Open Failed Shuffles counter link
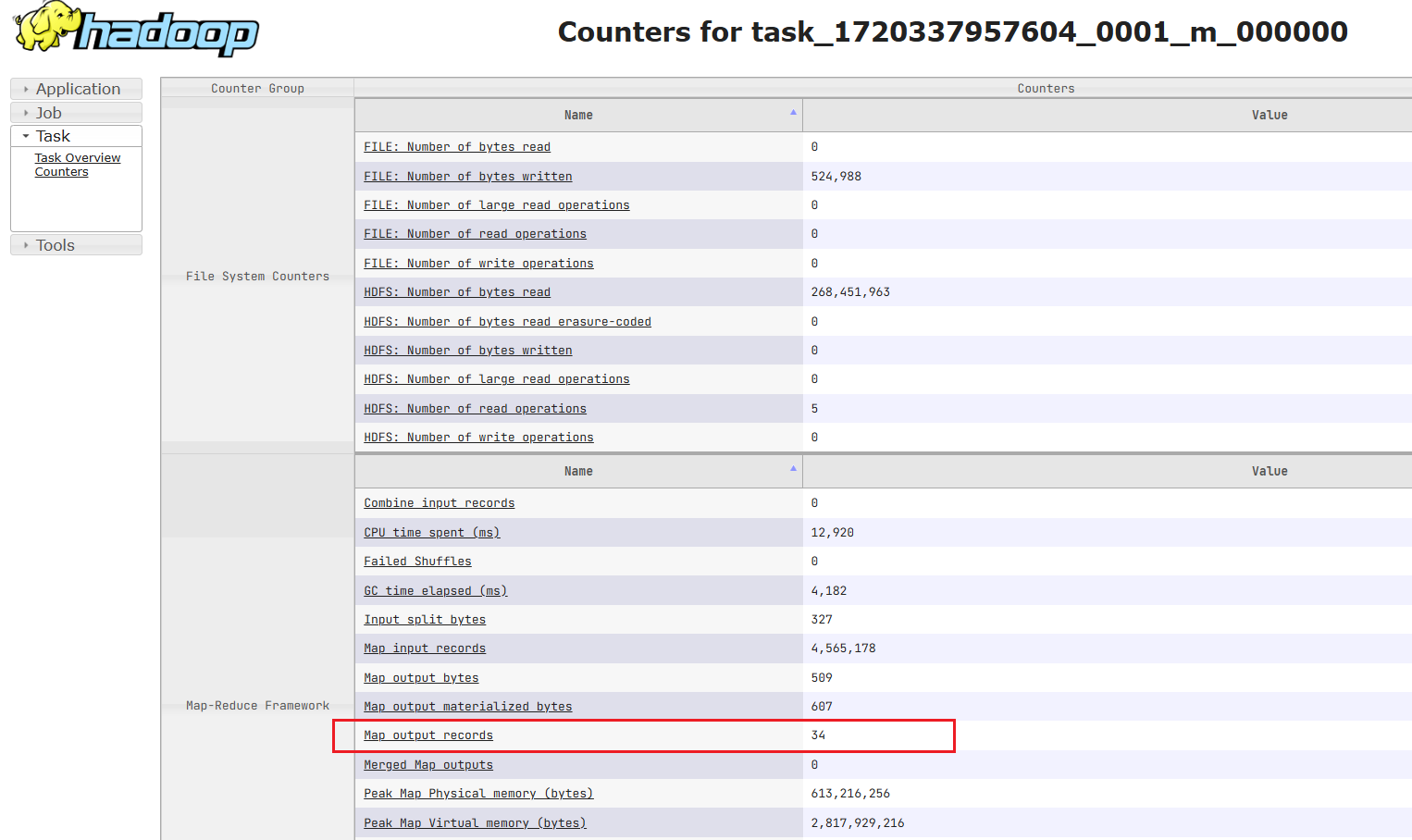This screenshot has height=840, width=1412. 417,562
